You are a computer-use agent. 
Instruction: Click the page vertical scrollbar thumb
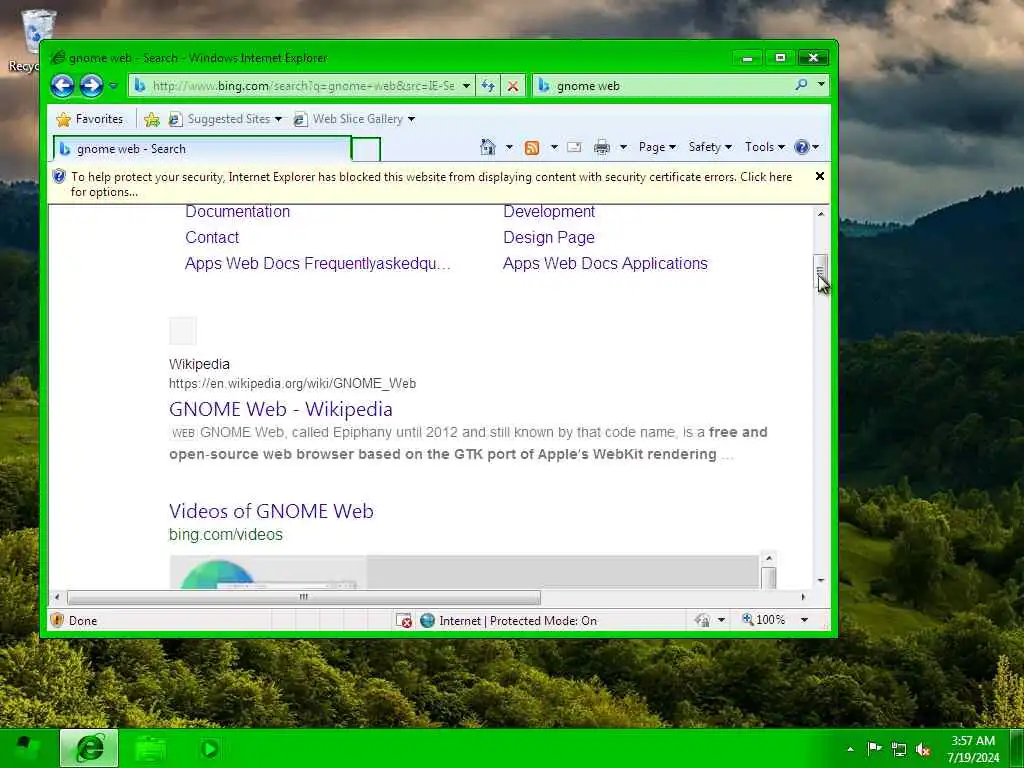(821, 270)
